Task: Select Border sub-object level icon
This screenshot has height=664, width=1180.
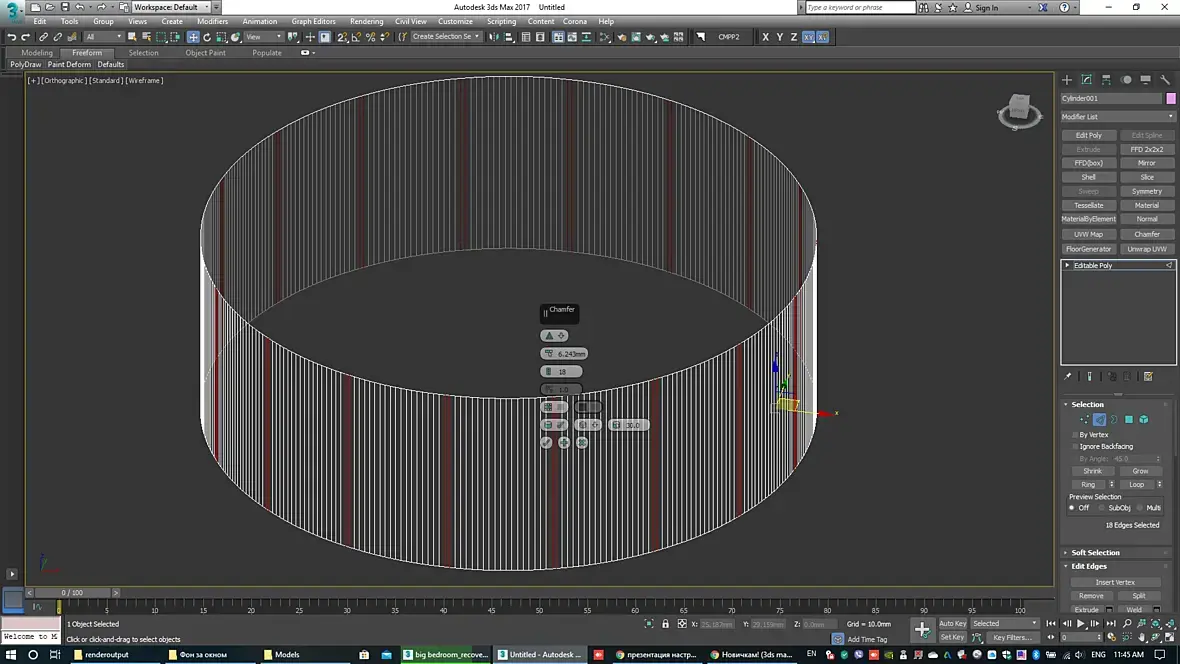Action: (1114, 419)
